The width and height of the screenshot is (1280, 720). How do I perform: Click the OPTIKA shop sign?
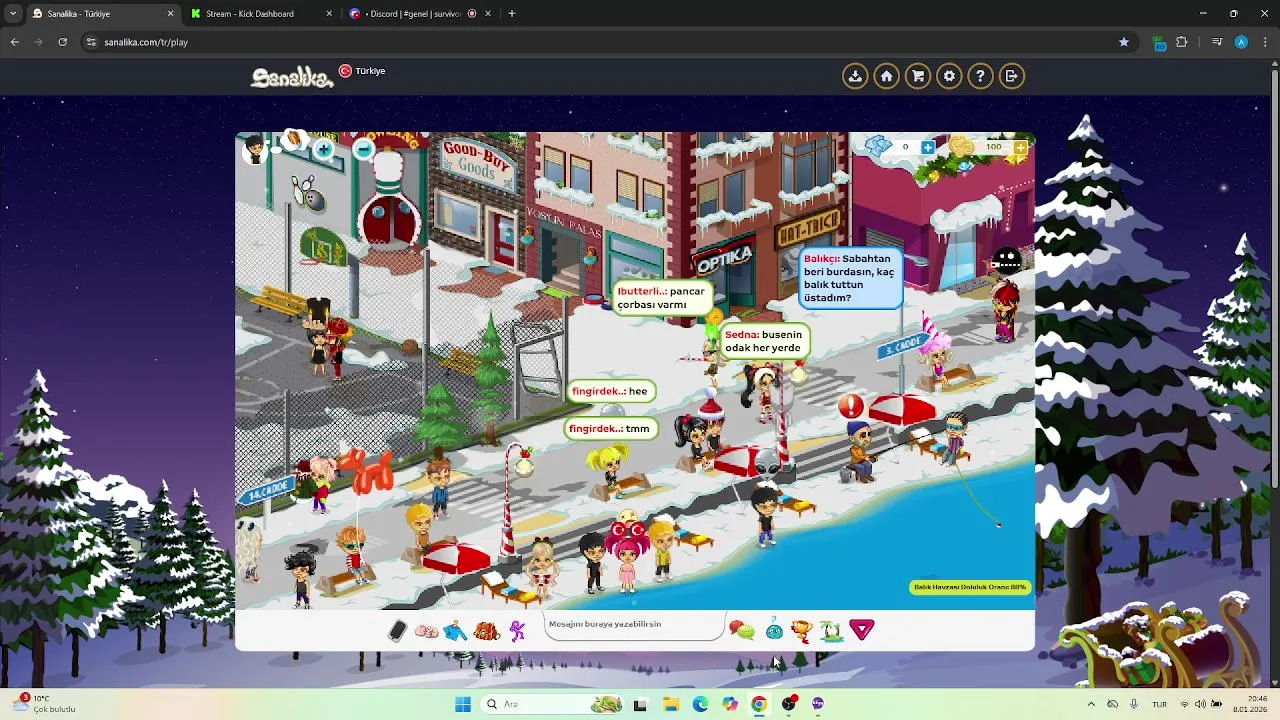pos(723,257)
